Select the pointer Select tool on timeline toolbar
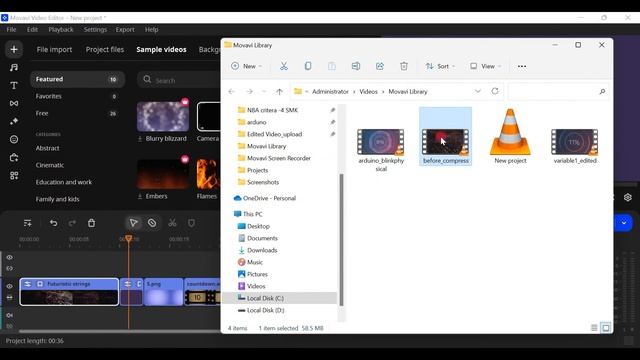640x360 pixels. point(133,223)
